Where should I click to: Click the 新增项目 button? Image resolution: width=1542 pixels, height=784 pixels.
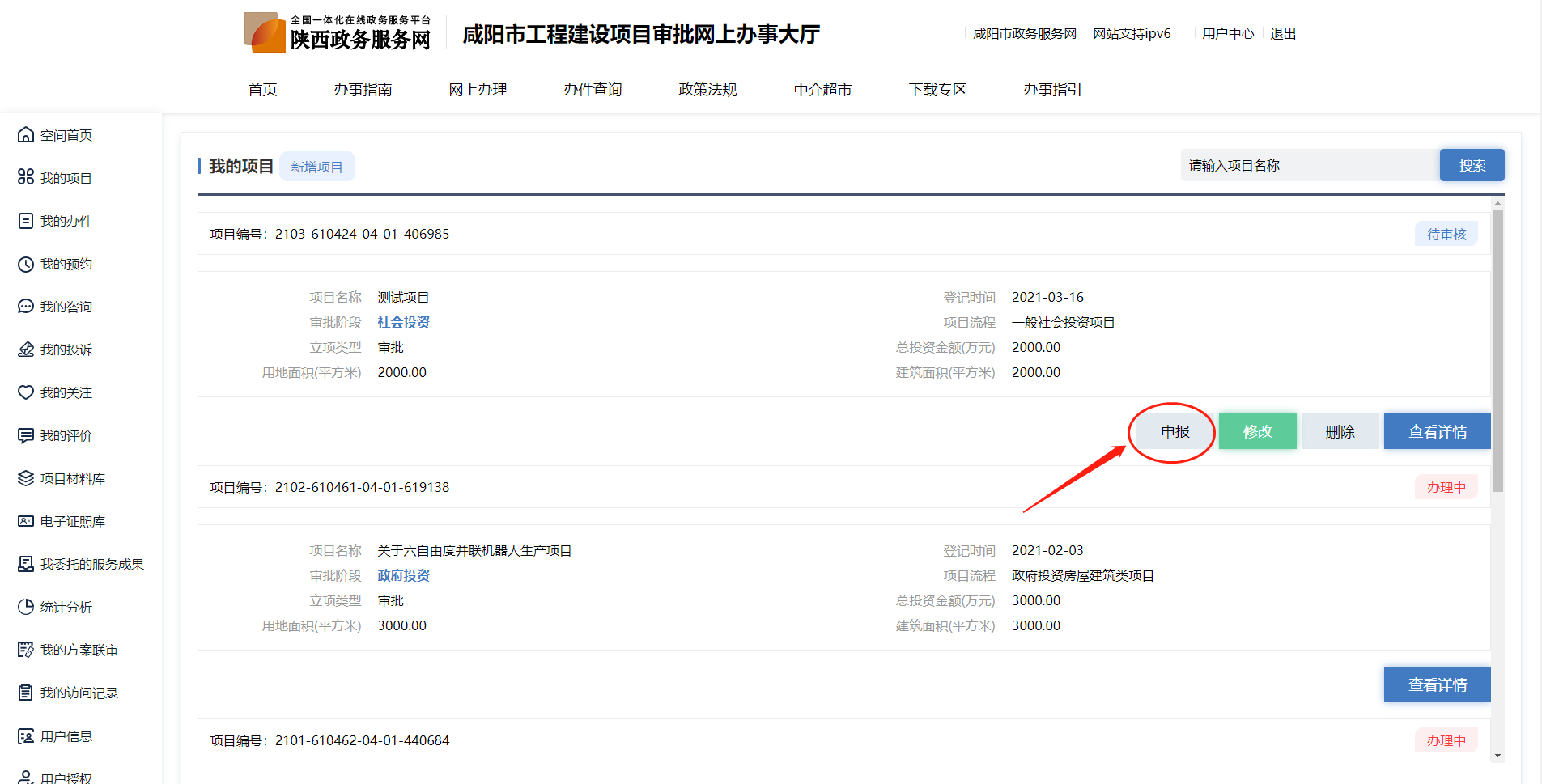[x=316, y=167]
